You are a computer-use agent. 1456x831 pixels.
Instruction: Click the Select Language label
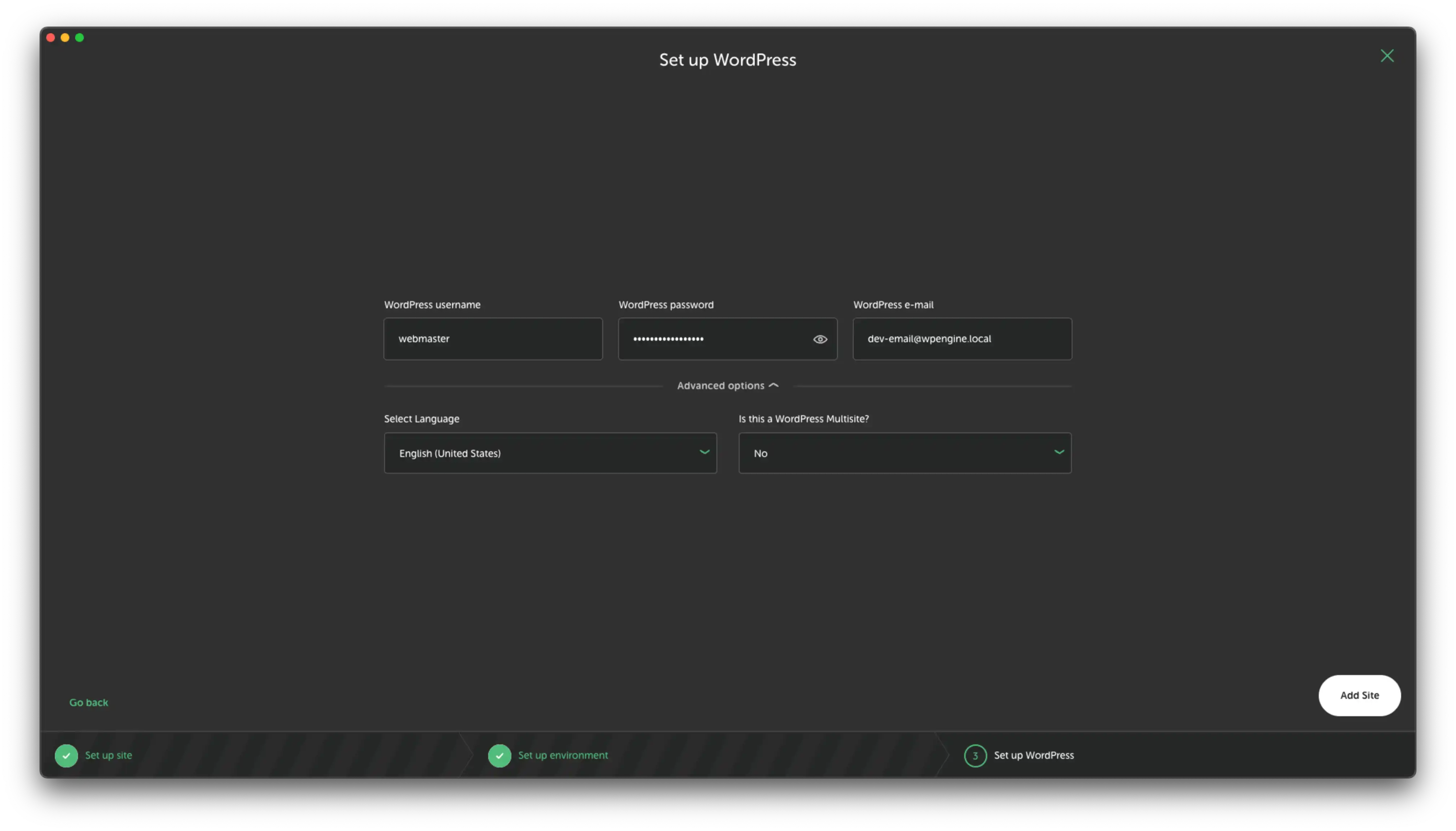click(x=421, y=419)
